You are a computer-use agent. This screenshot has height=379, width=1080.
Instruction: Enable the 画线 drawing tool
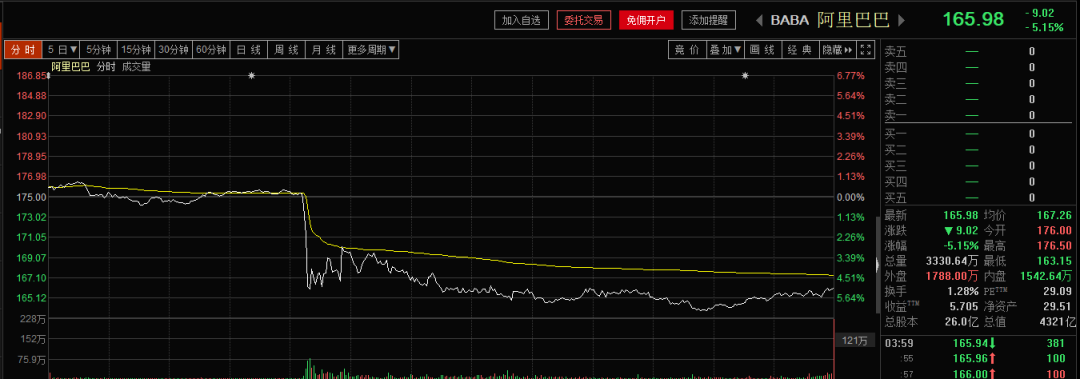[x=762, y=50]
